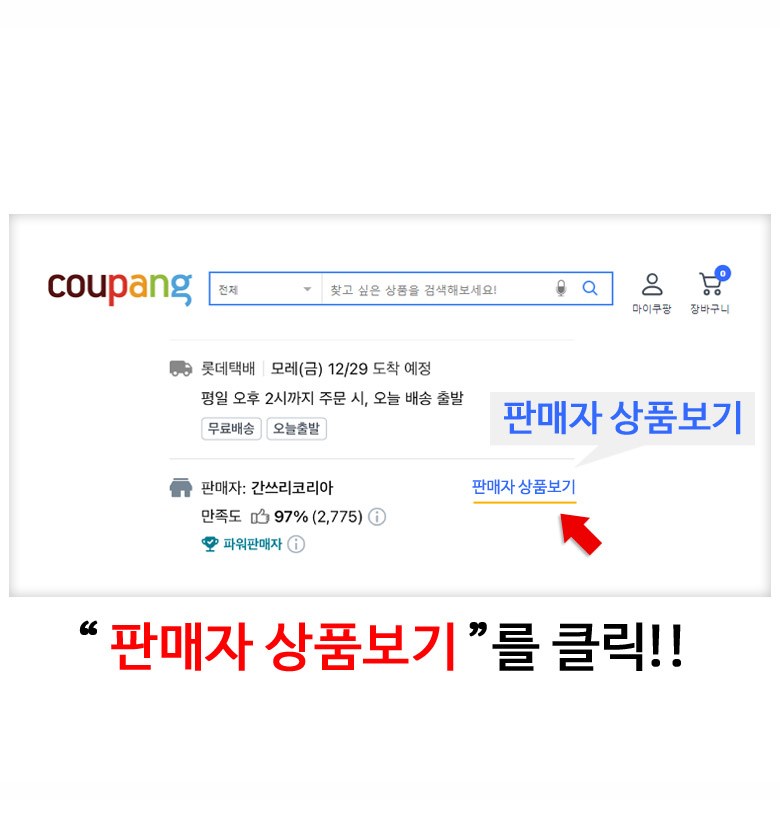
Task: Click the dropdown arrow next to 전체
Action: [307, 289]
